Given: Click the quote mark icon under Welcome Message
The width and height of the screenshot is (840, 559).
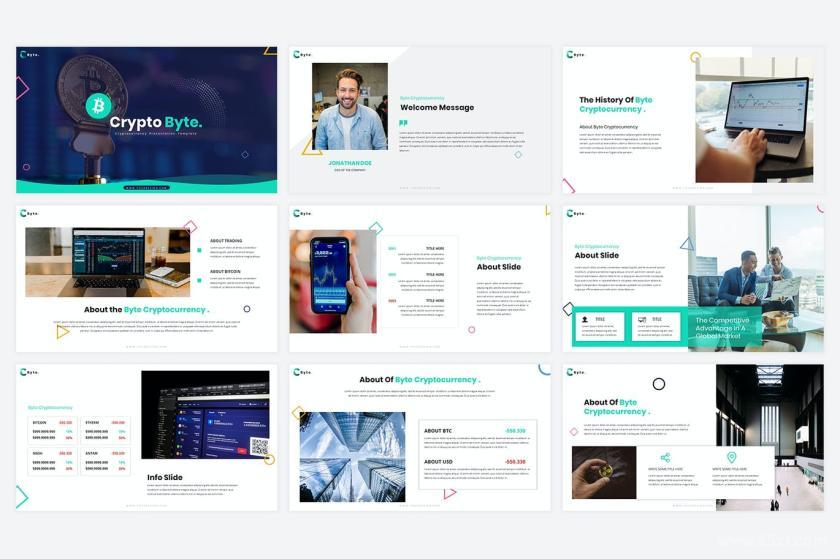Looking at the screenshot, I should pyautogui.click(x=403, y=123).
